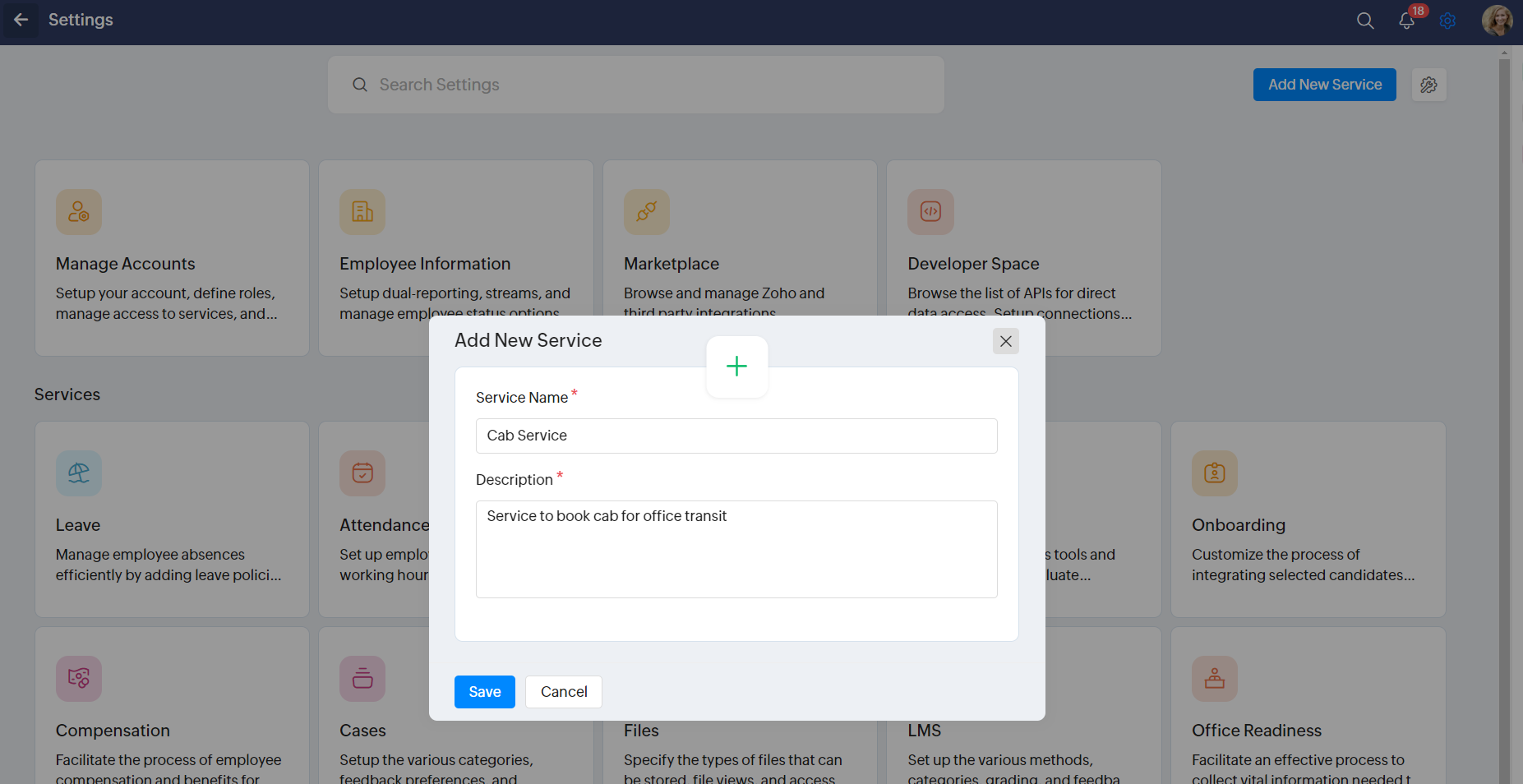Open the user profile avatar

pyautogui.click(x=1497, y=21)
